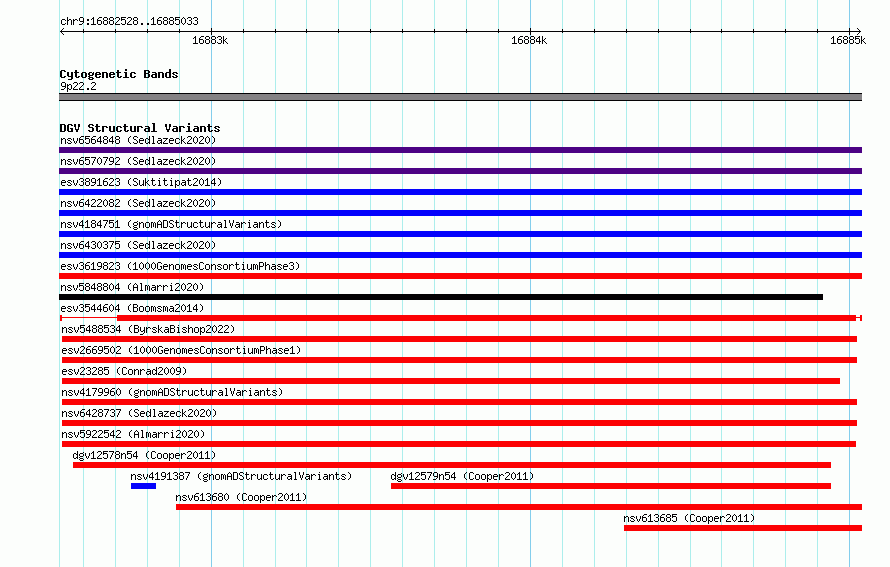Click the chr9:16882528..16885033 coordinates text
890x567 pixels.
tap(129, 22)
